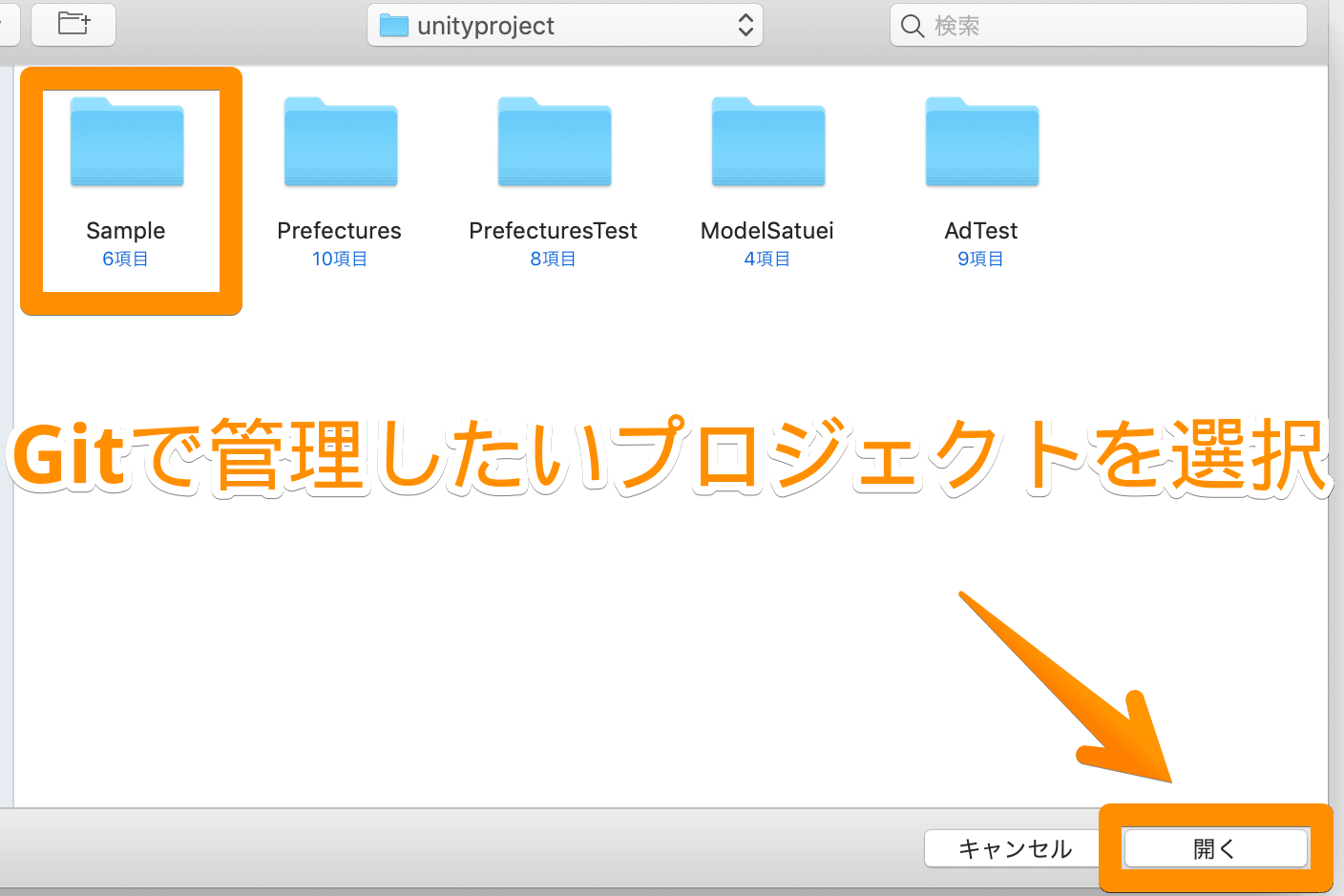Screen dimensions: 1344x896
Task: Click the 10項目 item count label
Action: [x=340, y=259]
